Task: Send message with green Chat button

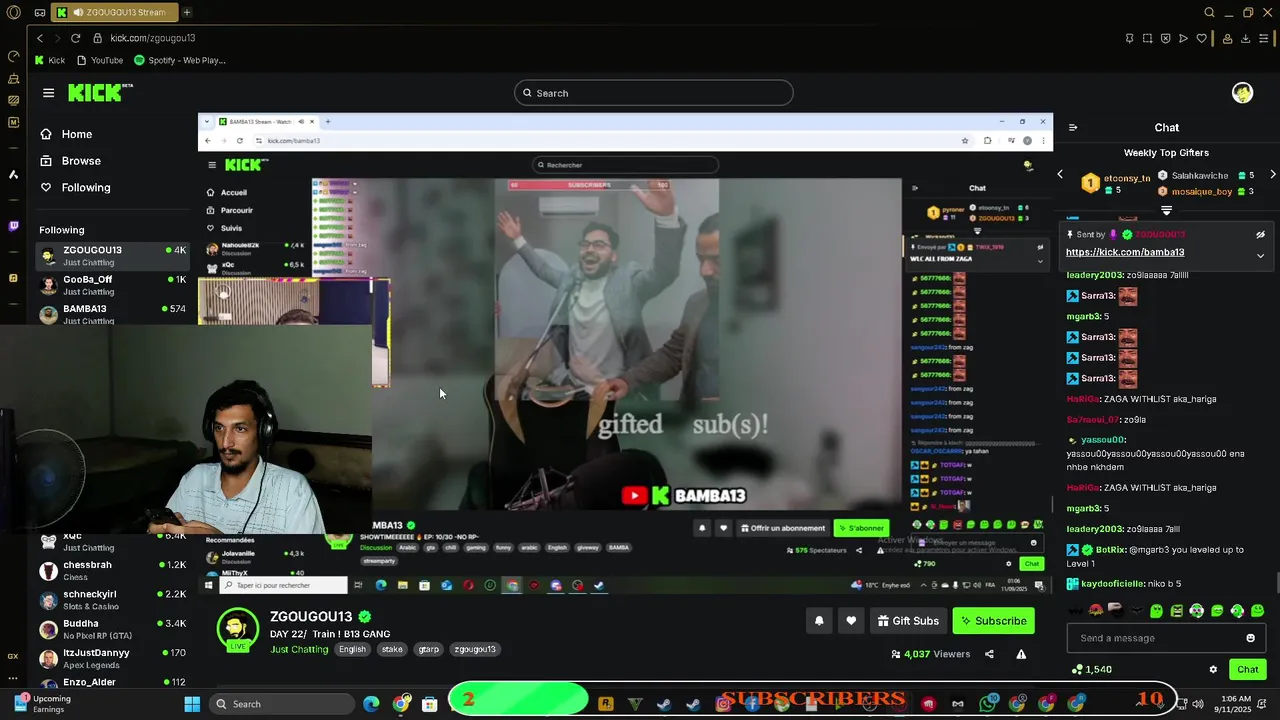Action: click(1248, 670)
